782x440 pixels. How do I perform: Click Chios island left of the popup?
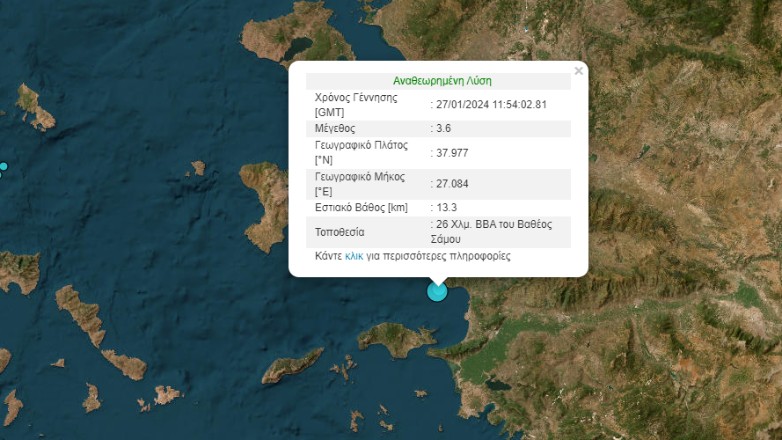(x=267, y=200)
